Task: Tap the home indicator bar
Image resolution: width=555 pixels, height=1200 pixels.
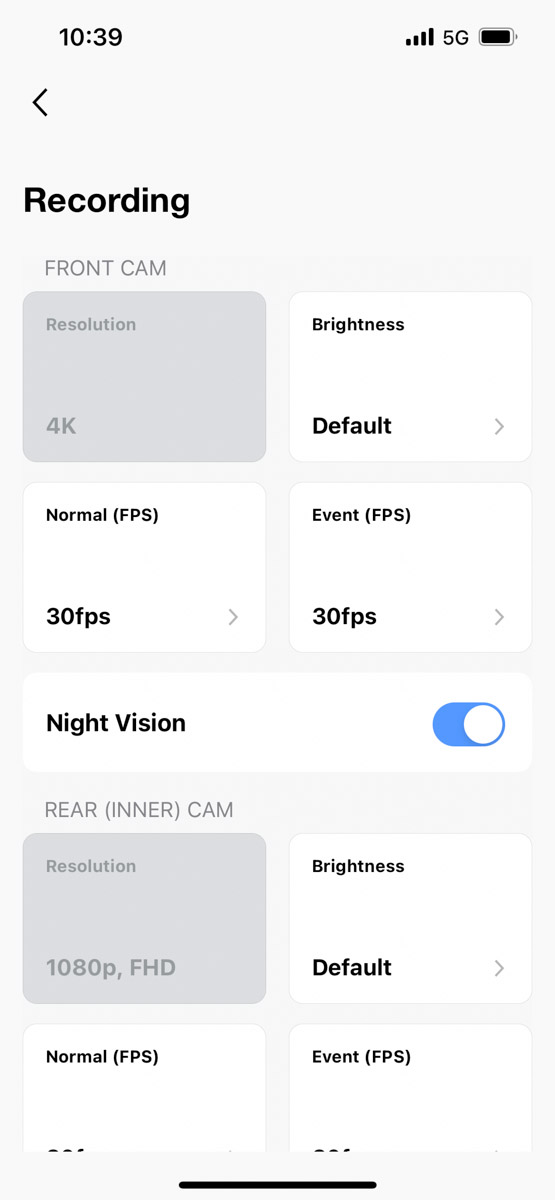Action: [x=277, y=1184]
